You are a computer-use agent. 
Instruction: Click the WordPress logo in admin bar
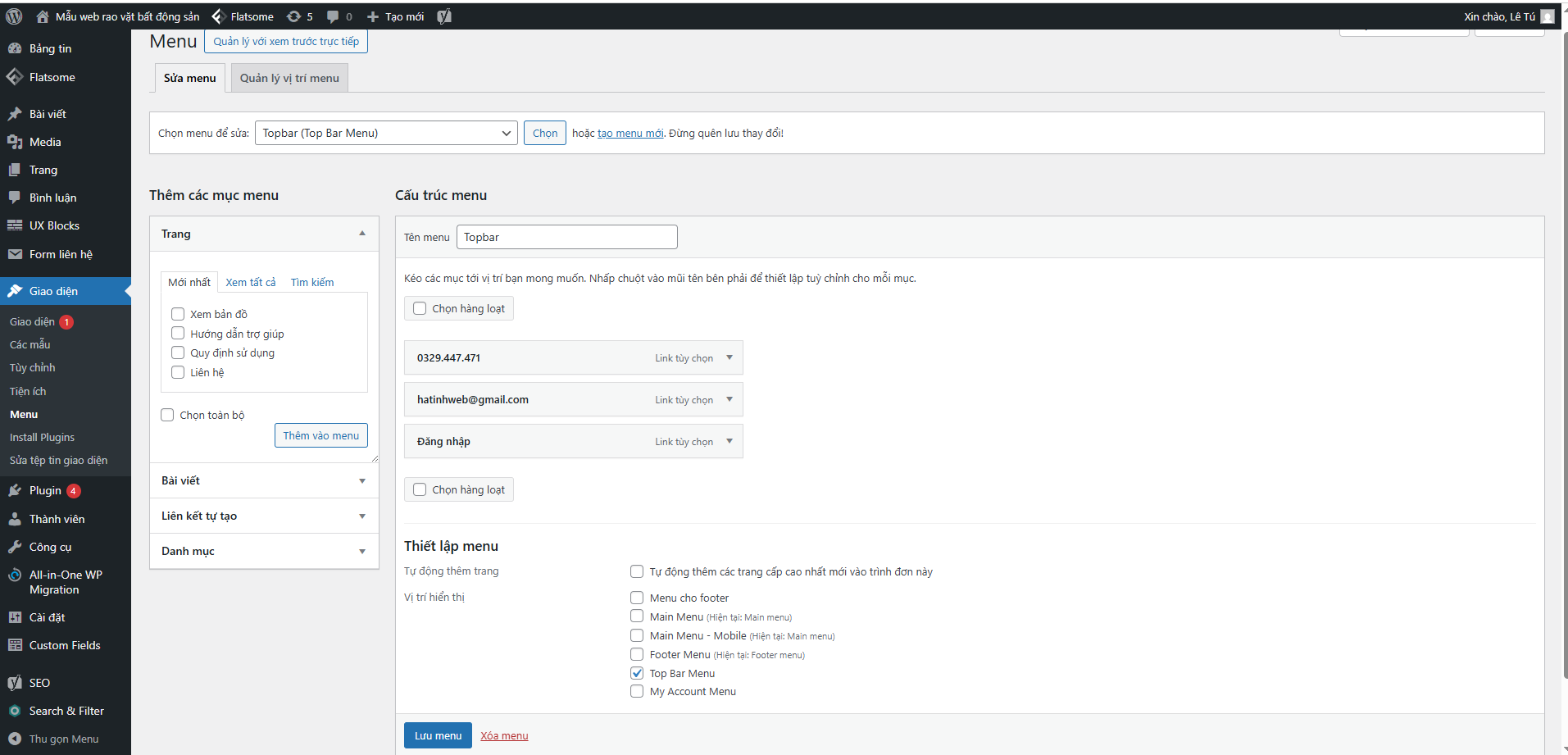pyautogui.click(x=14, y=16)
